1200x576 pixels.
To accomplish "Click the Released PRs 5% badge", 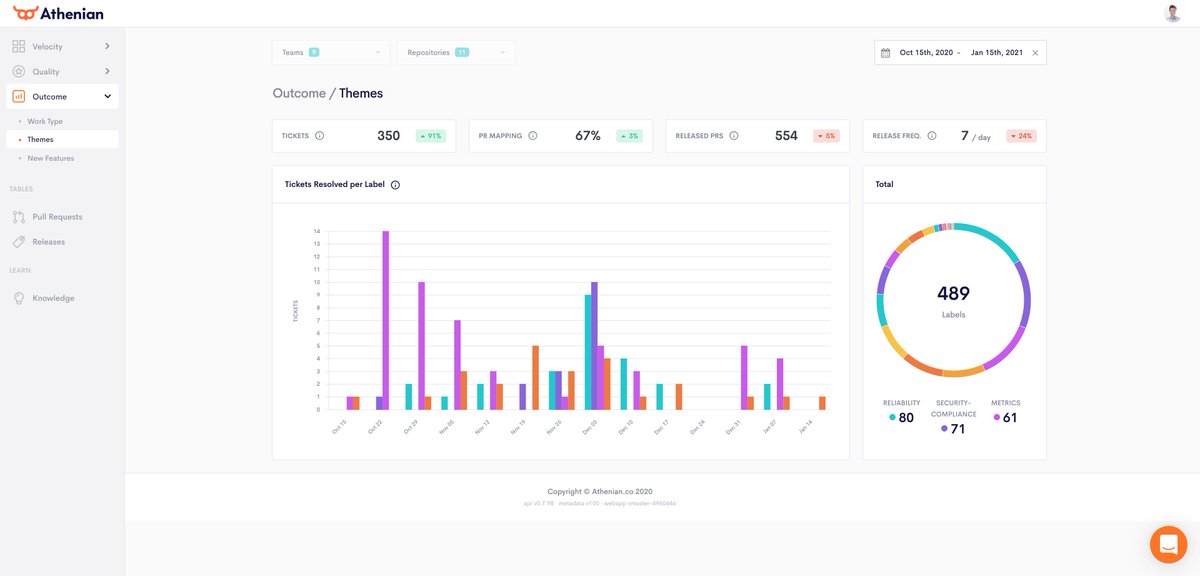I will point(826,136).
